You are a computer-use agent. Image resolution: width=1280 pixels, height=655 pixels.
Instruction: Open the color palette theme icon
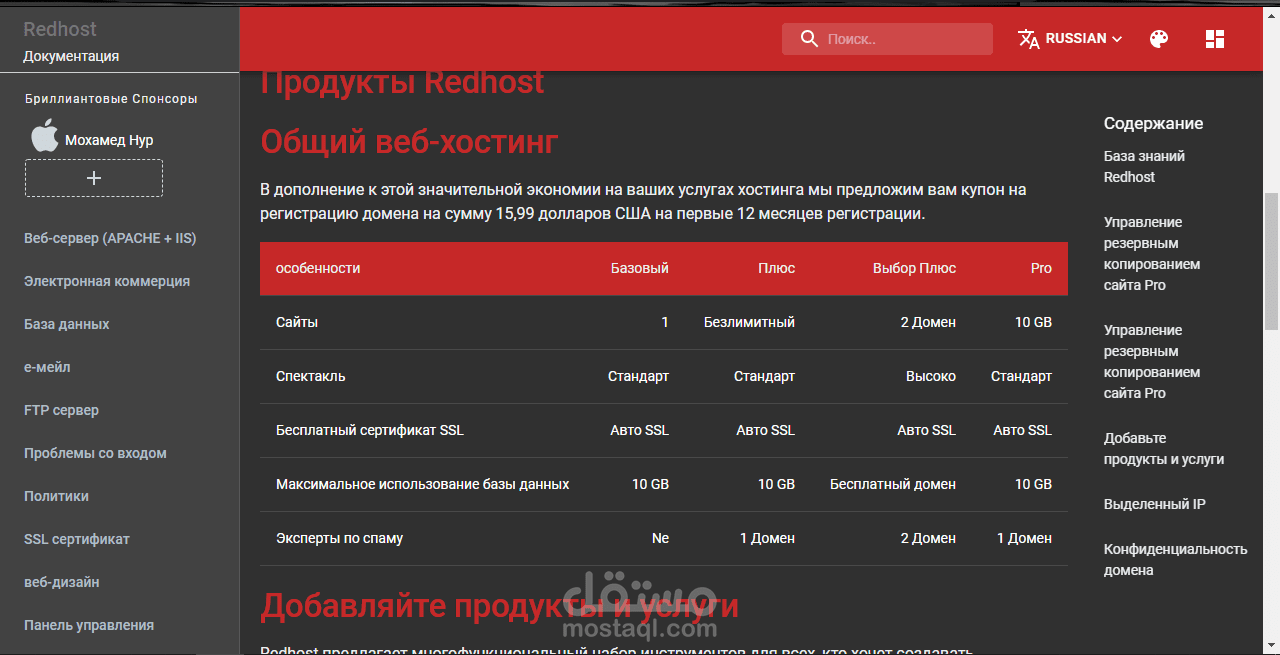click(x=1159, y=39)
